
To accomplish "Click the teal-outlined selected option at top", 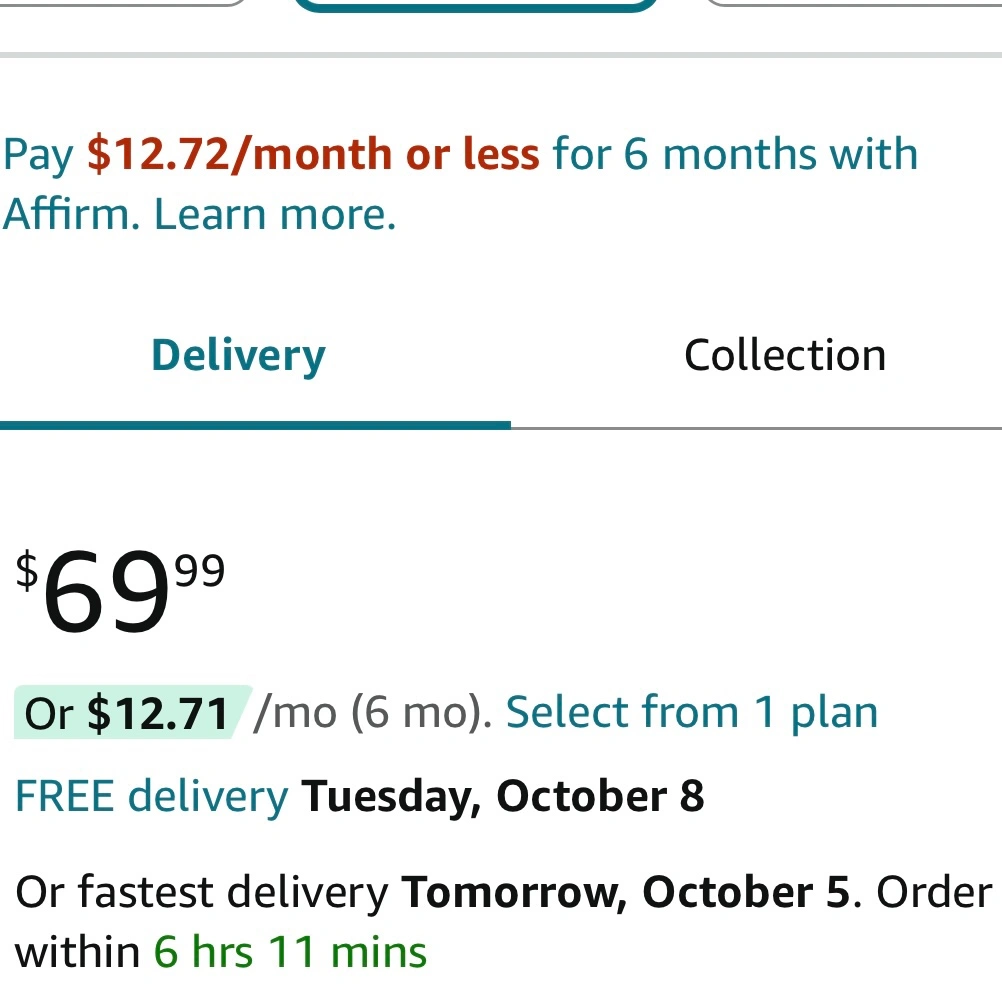I will (x=474, y=5).
